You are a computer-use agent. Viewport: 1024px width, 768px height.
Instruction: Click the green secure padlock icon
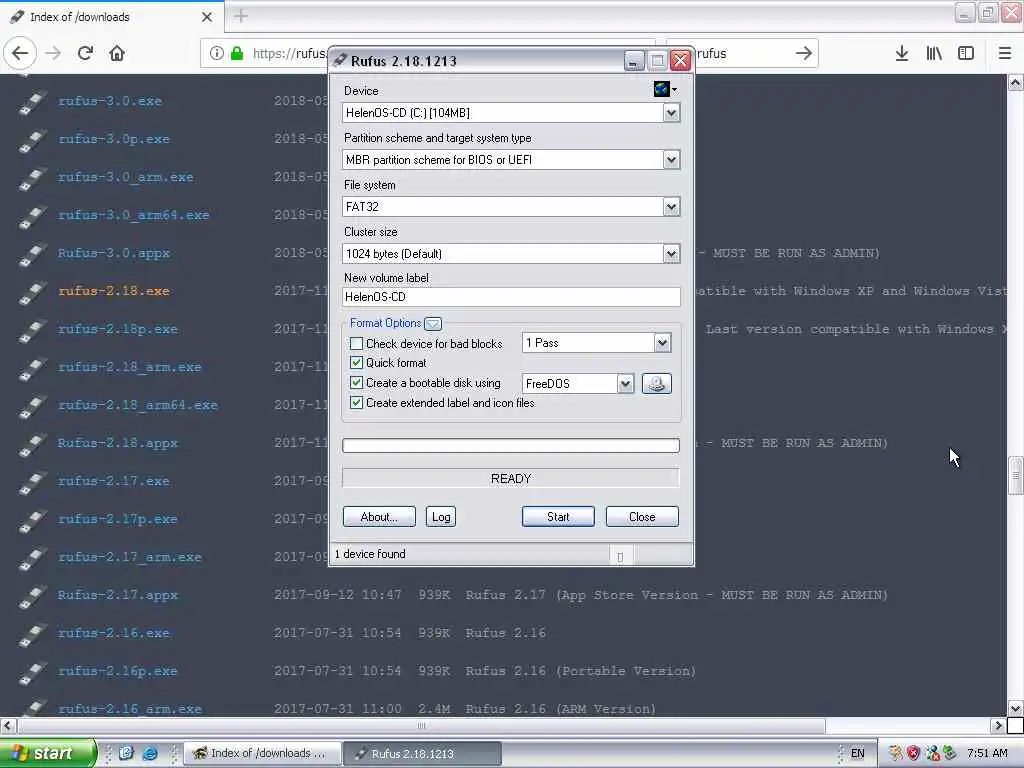[x=238, y=53]
